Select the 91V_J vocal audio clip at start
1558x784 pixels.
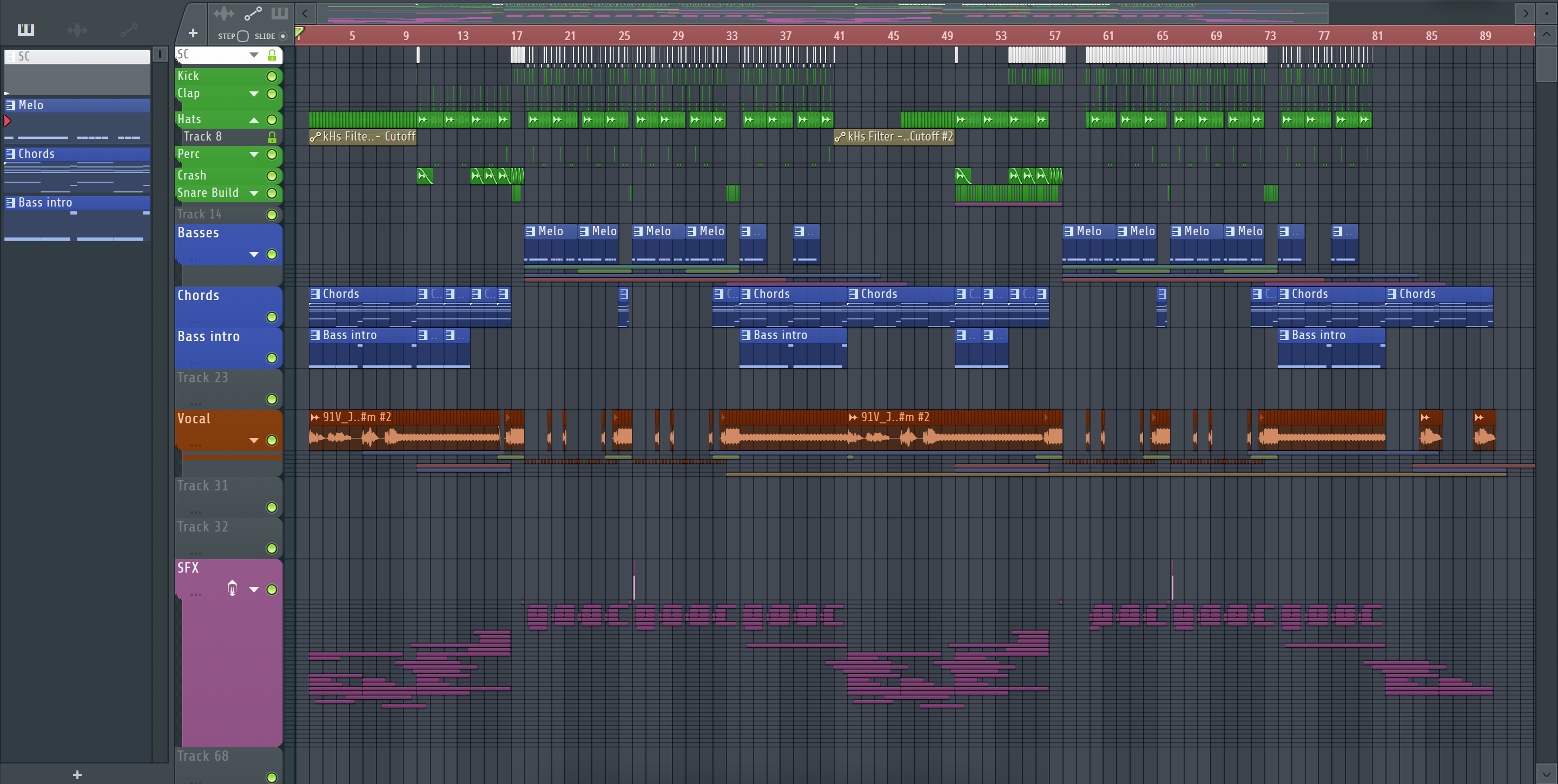[405, 430]
